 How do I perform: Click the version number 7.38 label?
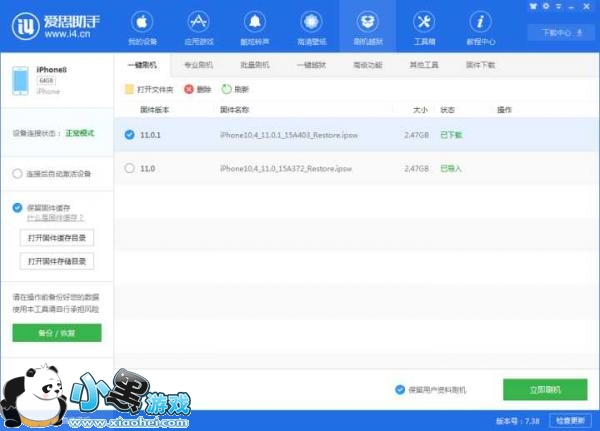click(518, 421)
